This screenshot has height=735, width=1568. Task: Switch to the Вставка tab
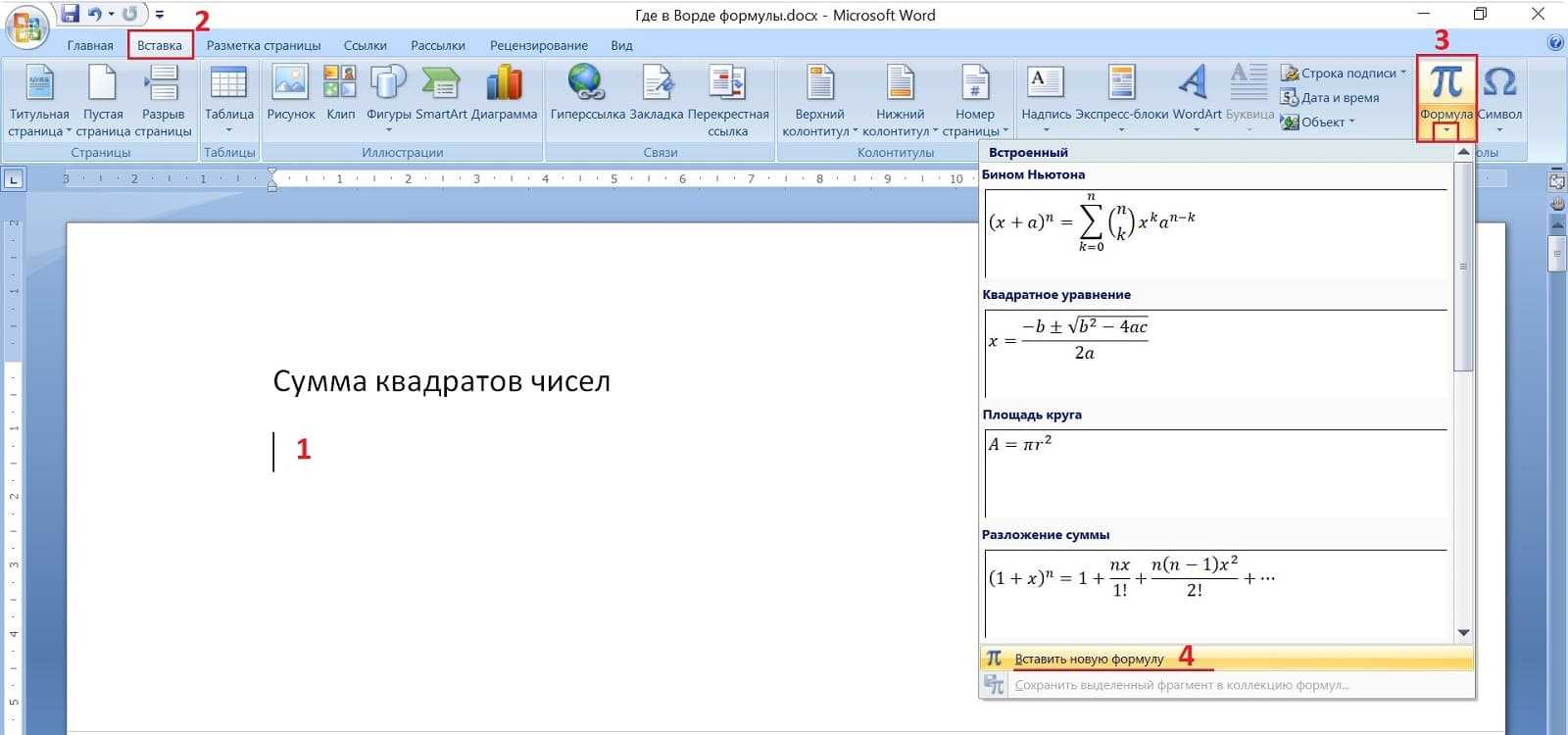click(x=160, y=45)
